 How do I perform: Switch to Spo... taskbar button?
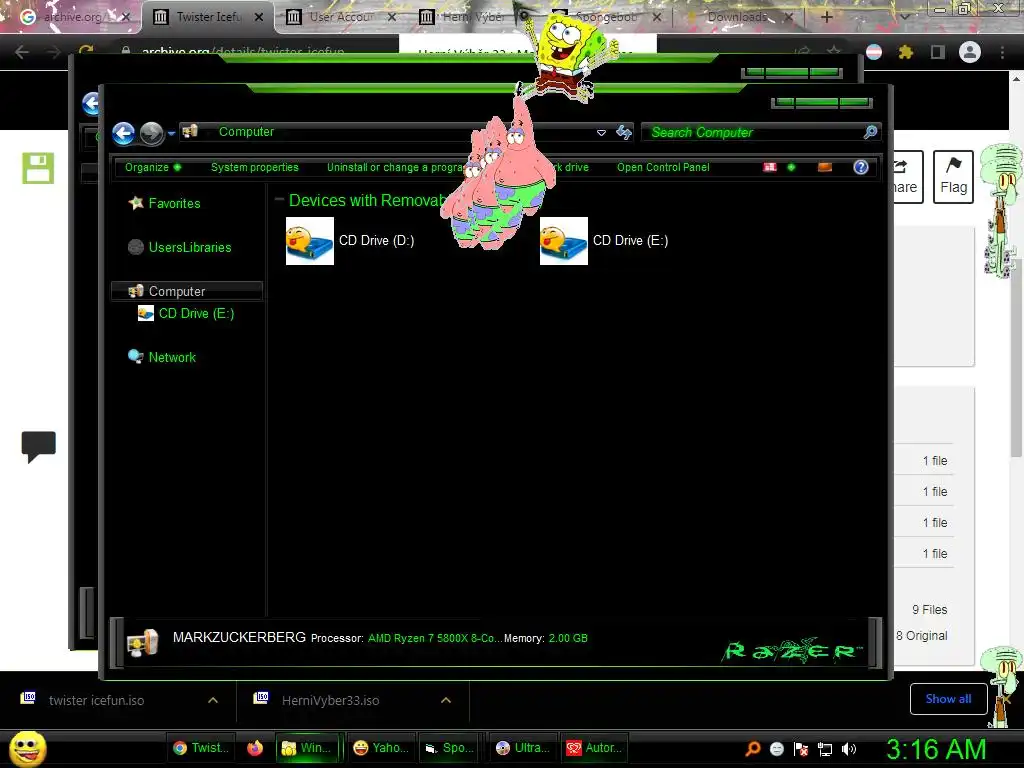tap(450, 748)
